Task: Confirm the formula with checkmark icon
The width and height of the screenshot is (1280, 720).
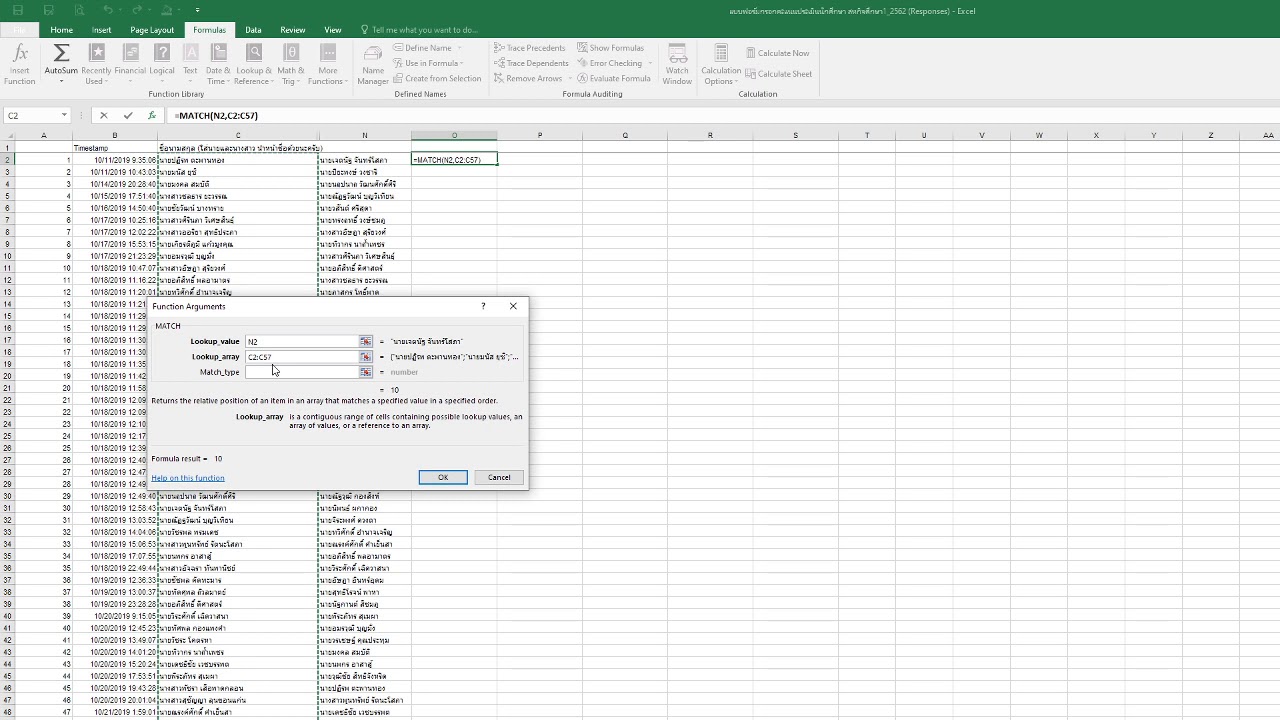Action: tap(128, 115)
